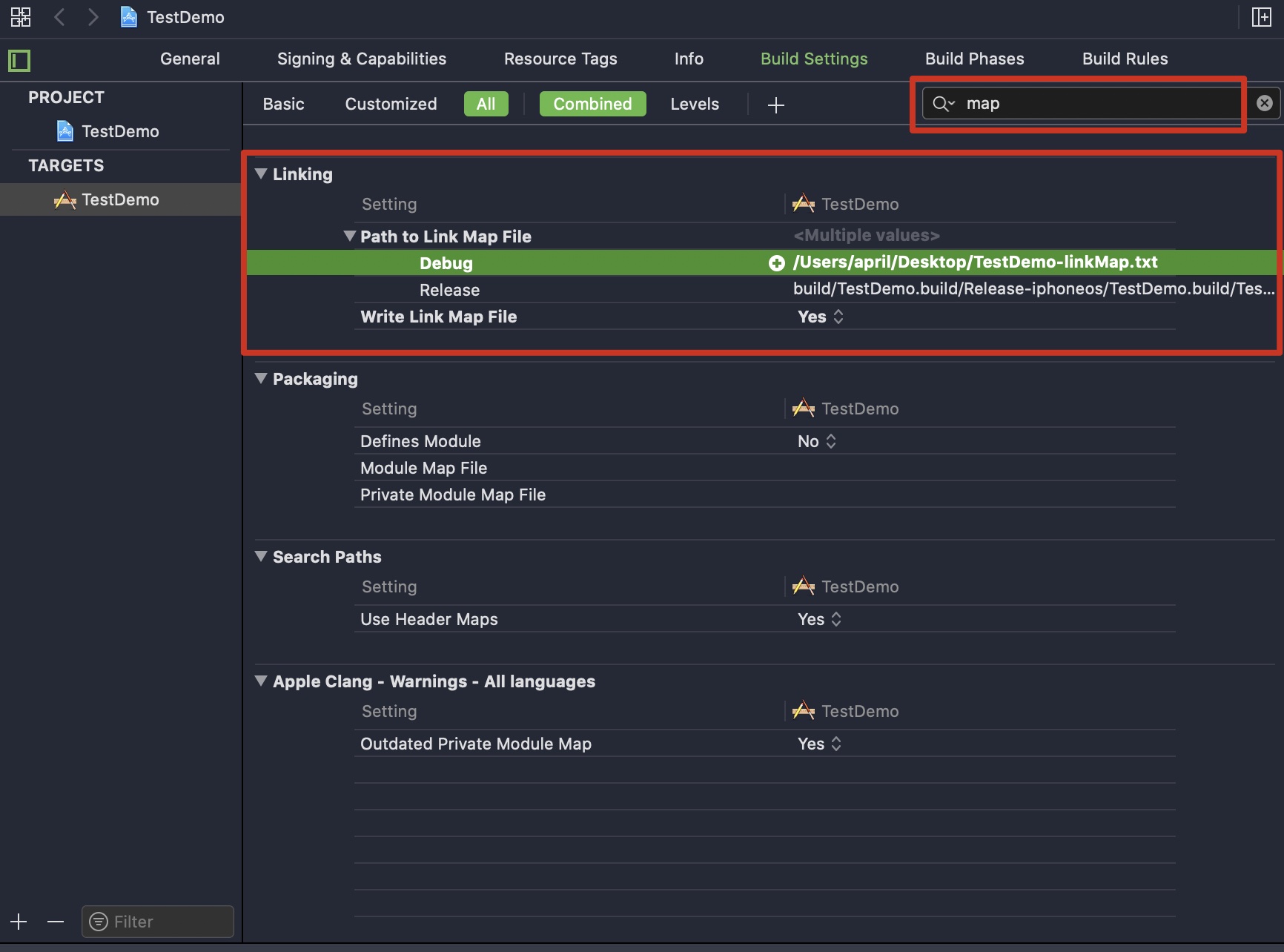1284x952 pixels.
Task: Collapse the Path to Link Map File row
Action: [x=350, y=236]
